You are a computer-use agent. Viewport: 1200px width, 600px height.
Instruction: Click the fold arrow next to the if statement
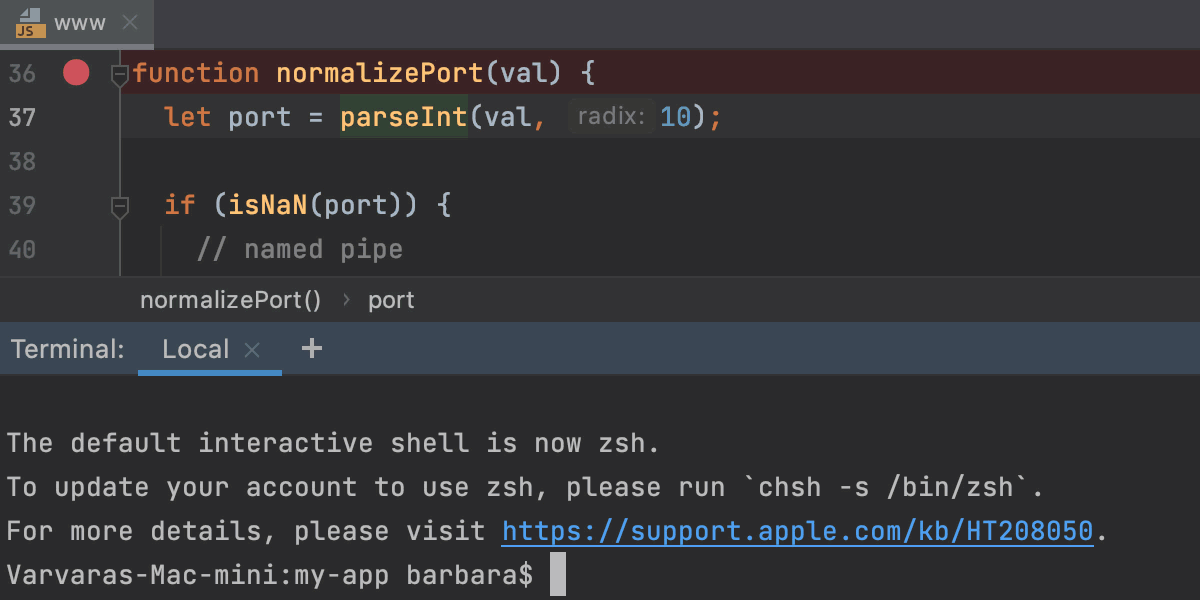[120, 205]
